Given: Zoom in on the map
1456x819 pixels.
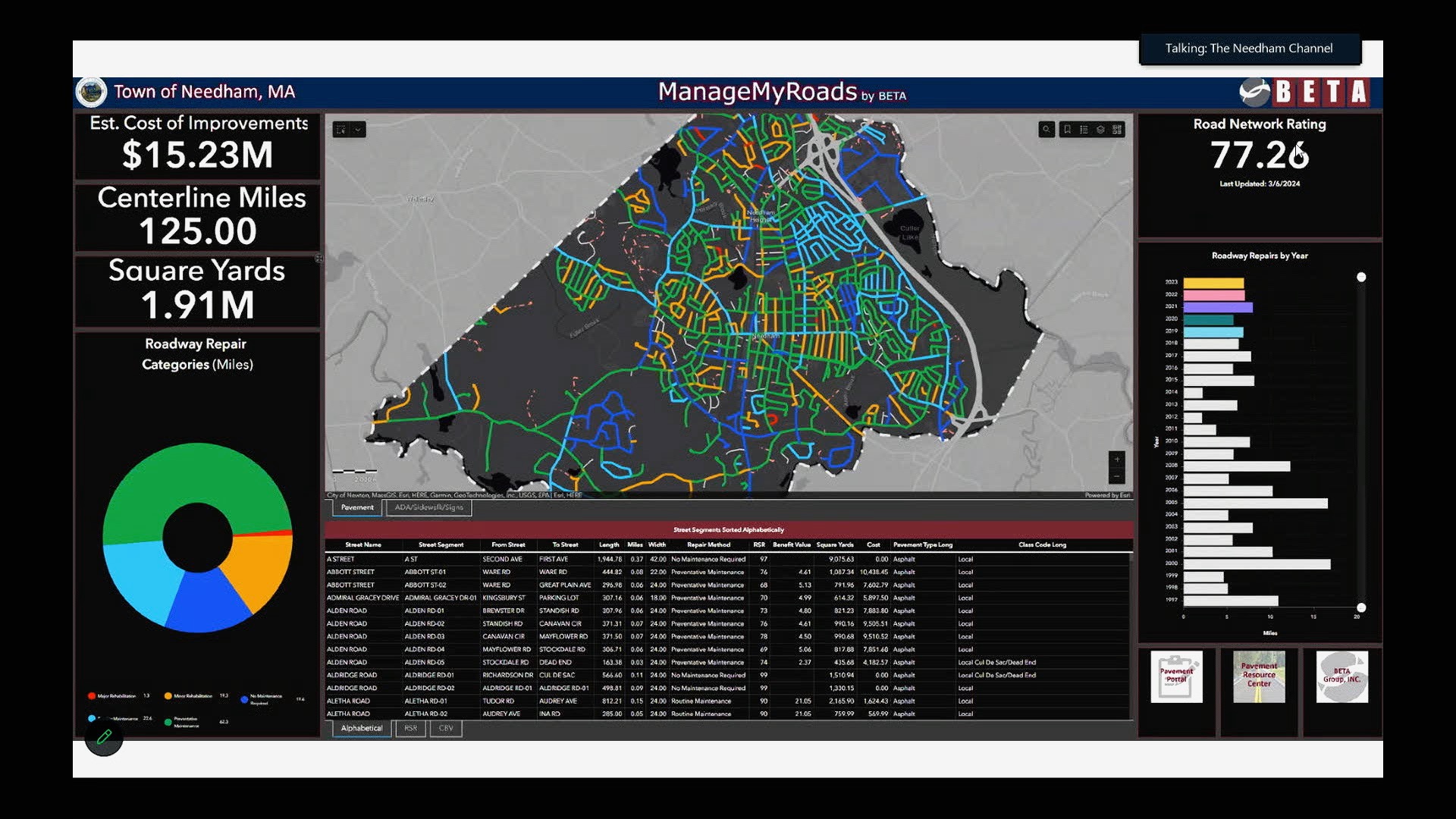Looking at the screenshot, I should [1116, 460].
